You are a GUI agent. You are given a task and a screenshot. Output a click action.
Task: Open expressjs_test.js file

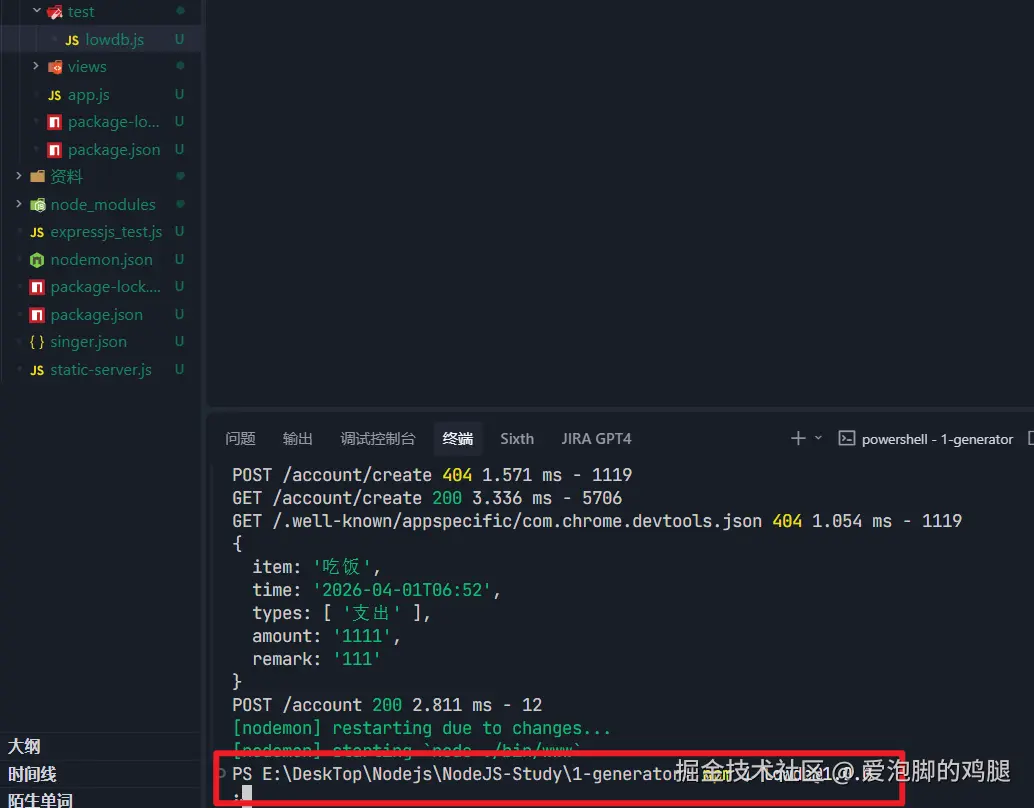(x=106, y=232)
